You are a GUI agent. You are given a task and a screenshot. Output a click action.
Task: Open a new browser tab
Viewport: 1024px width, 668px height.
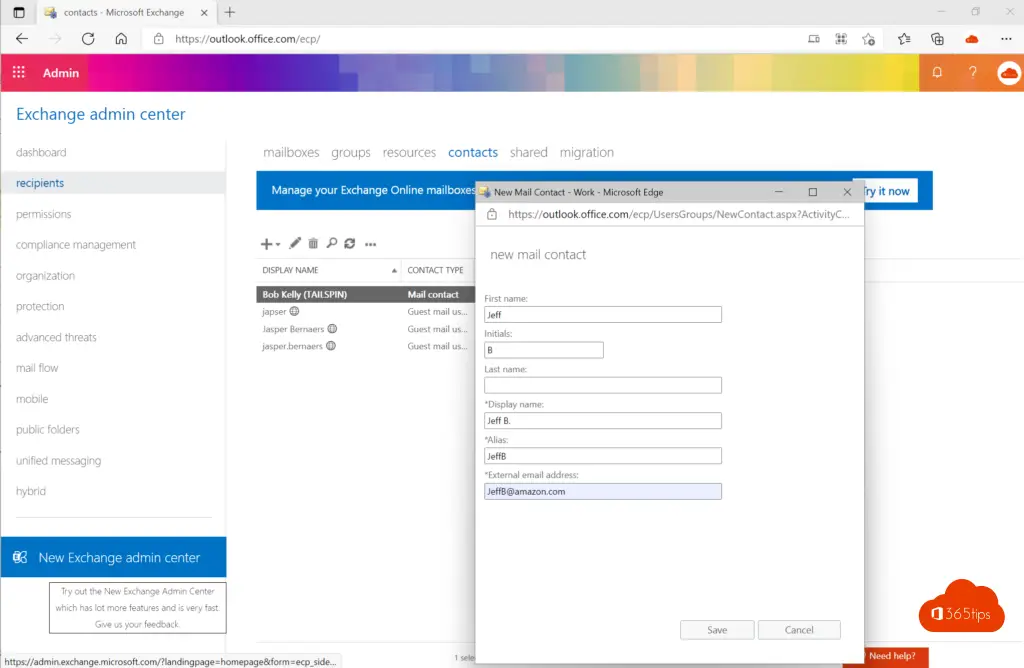[x=230, y=12]
